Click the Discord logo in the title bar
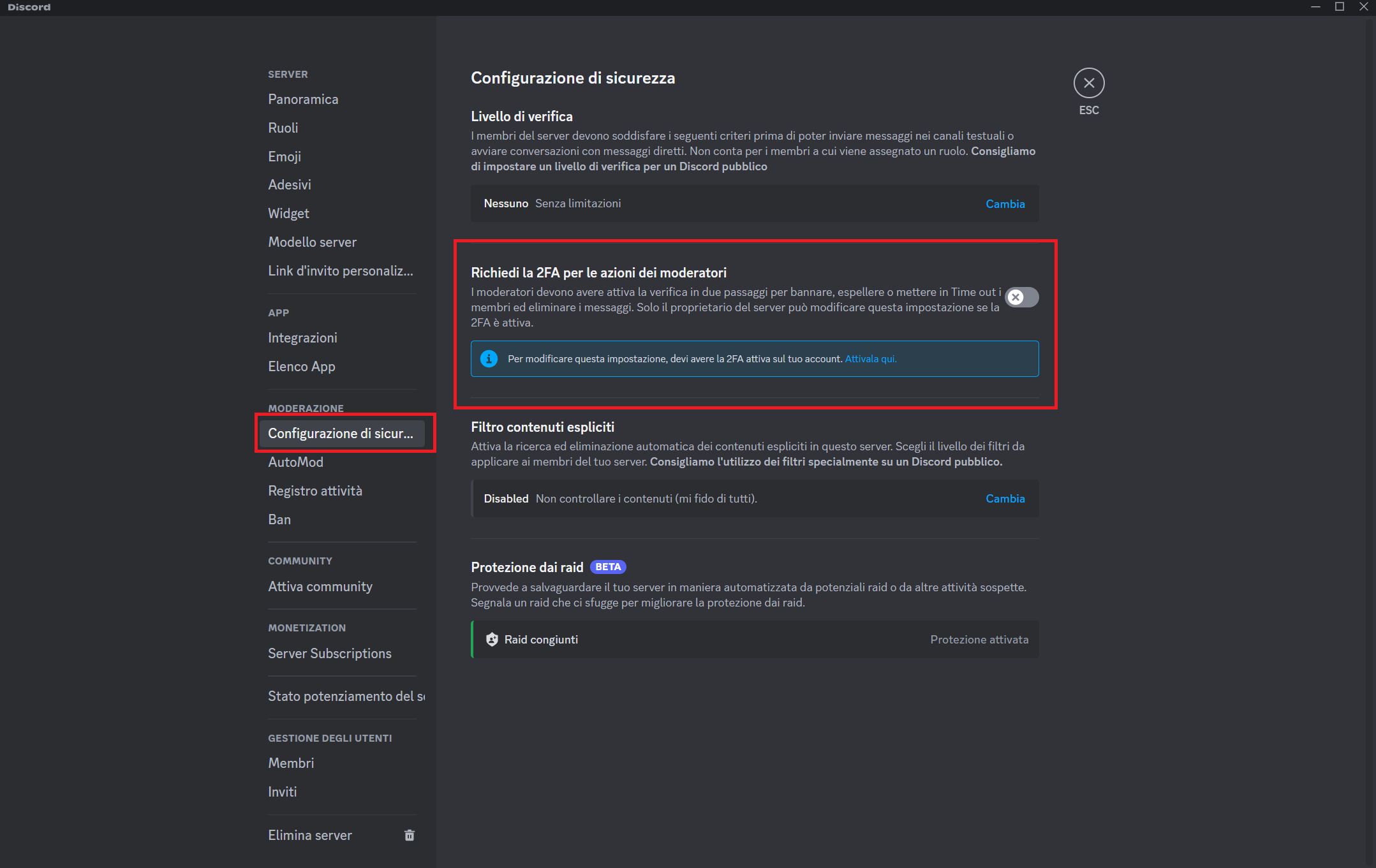1376x868 pixels. pos(28,7)
